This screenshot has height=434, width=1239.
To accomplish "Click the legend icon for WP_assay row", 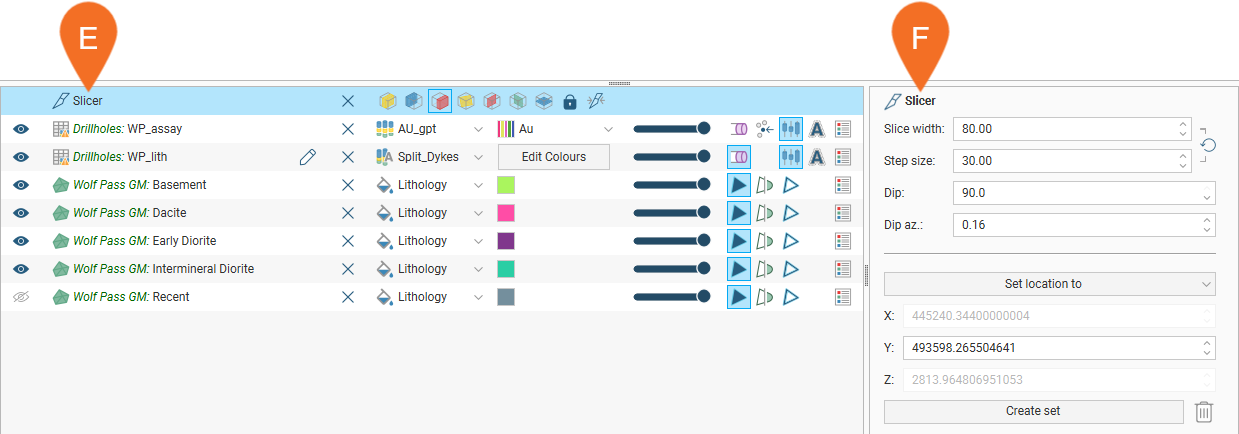I will coord(842,129).
